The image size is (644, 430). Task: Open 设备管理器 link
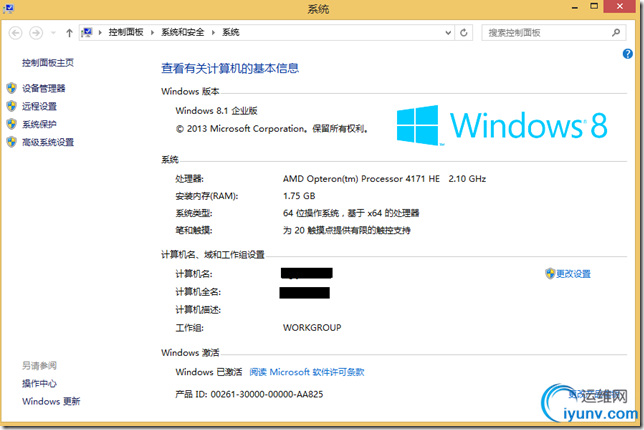44,88
